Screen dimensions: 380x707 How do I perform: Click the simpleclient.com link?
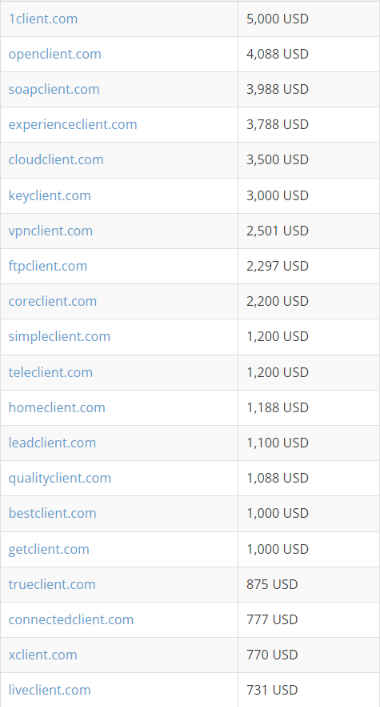pos(60,337)
